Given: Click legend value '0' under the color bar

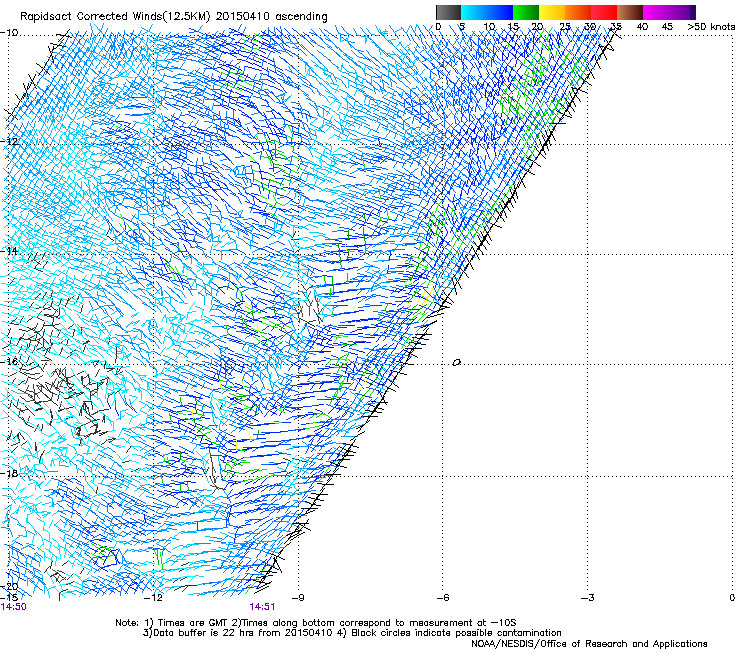Looking at the screenshot, I should [438, 27].
